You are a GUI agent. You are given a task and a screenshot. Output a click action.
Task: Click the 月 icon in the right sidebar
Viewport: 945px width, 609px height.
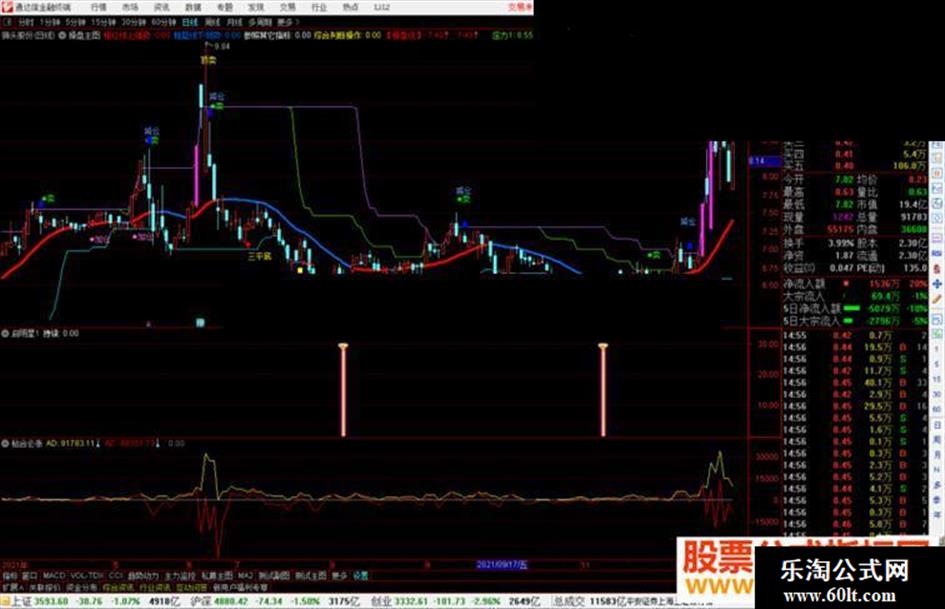937,455
